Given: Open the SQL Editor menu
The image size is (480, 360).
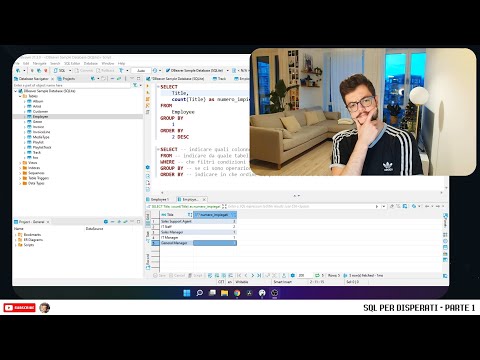Looking at the screenshot, I should point(72,63).
